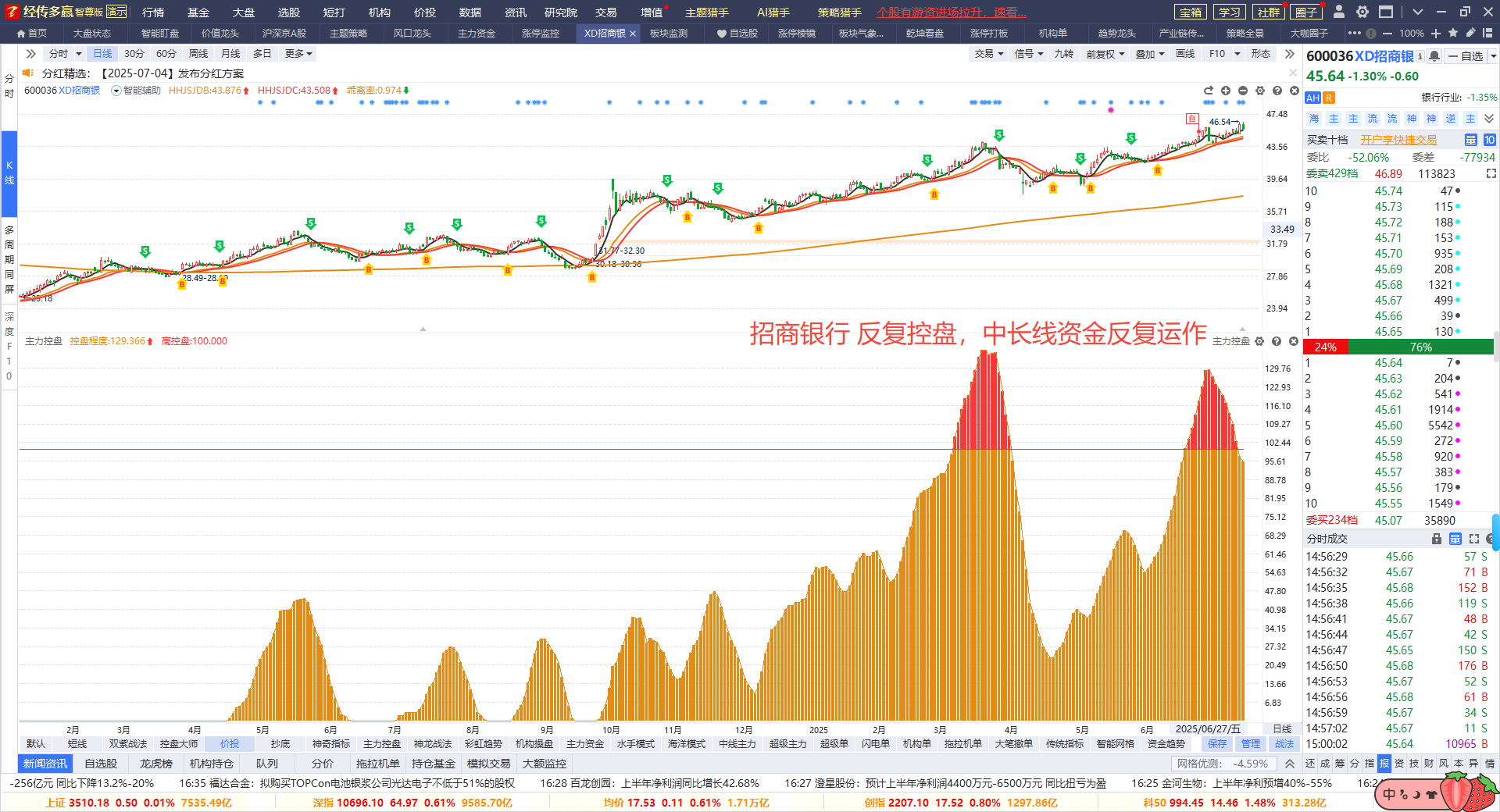Open 主力控盘 indicator settings gear
Image resolution: width=1500 pixels, height=812 pixels.
click(1259, 341)
